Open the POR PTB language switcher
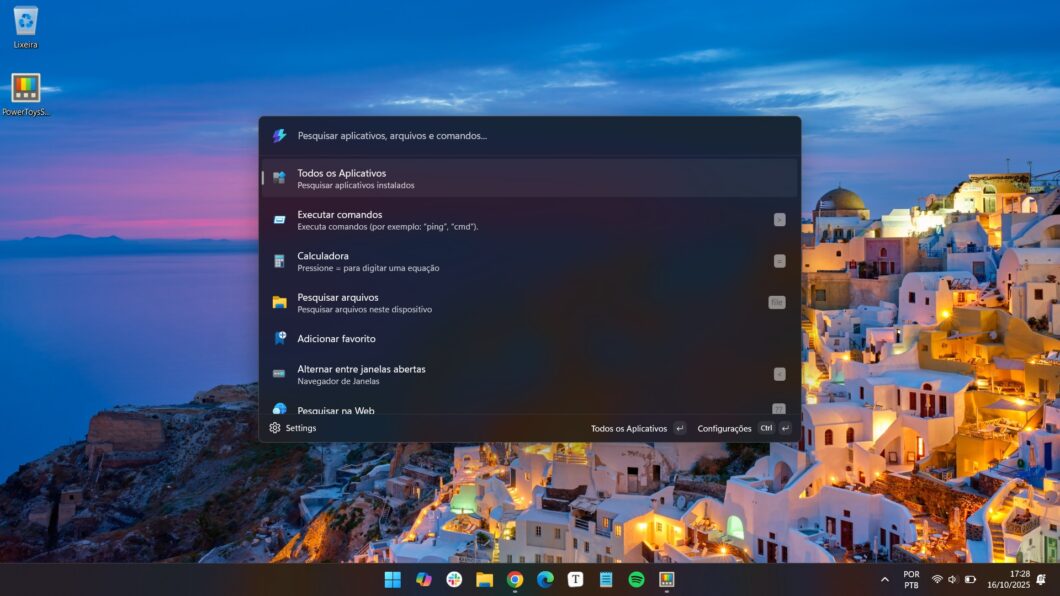Screen dimensions: 1060x596 tap(911, 580)
